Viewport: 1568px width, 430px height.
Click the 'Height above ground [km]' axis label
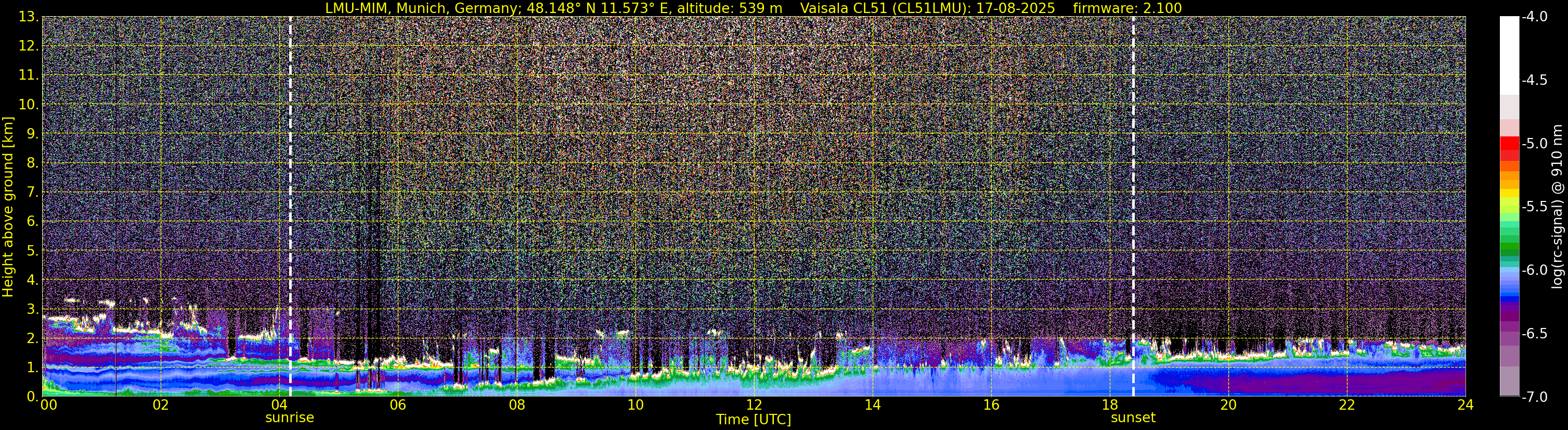coord(8,207)
